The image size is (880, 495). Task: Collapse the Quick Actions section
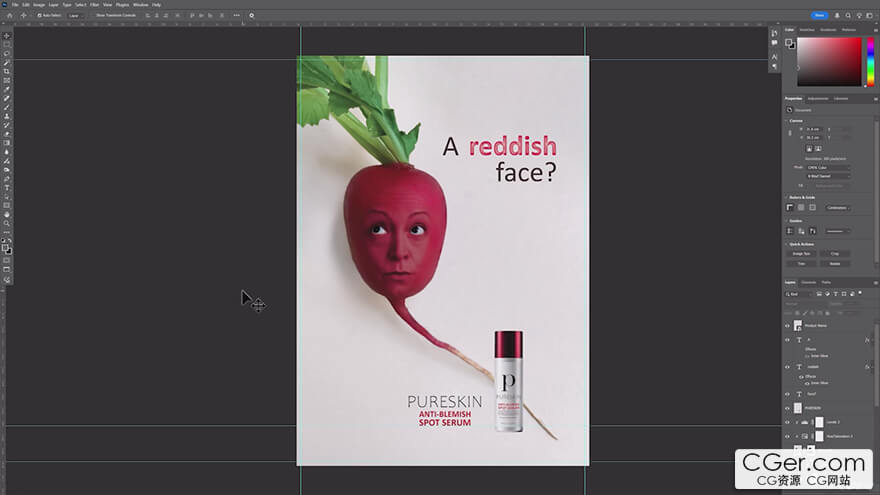tap(787, 243)
